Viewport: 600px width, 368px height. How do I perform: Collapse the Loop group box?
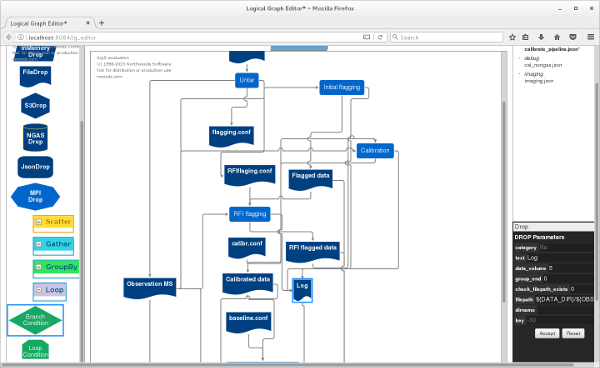(x=39, y=290)
